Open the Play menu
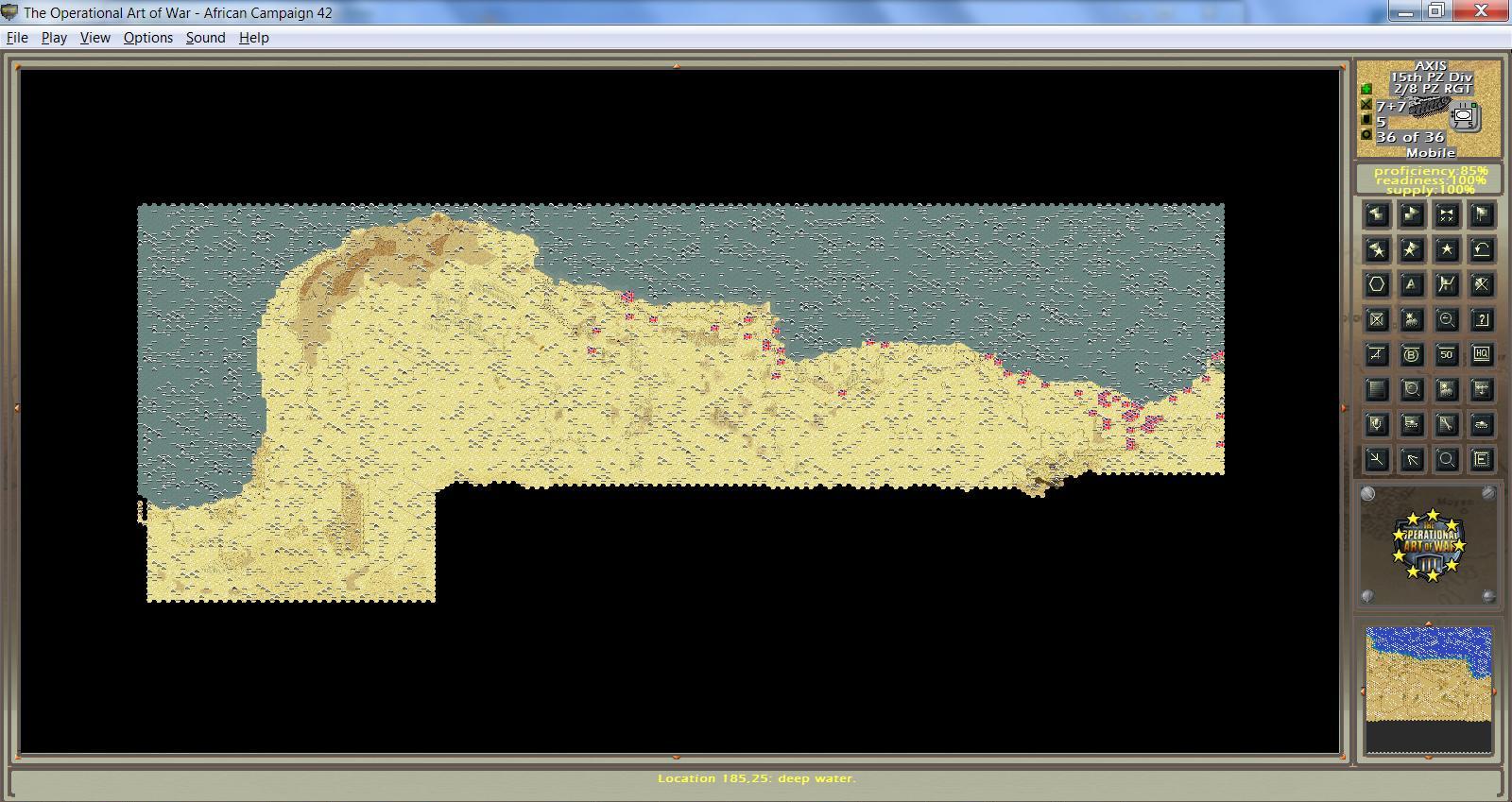1512x802 pixels. click(54, 38)
